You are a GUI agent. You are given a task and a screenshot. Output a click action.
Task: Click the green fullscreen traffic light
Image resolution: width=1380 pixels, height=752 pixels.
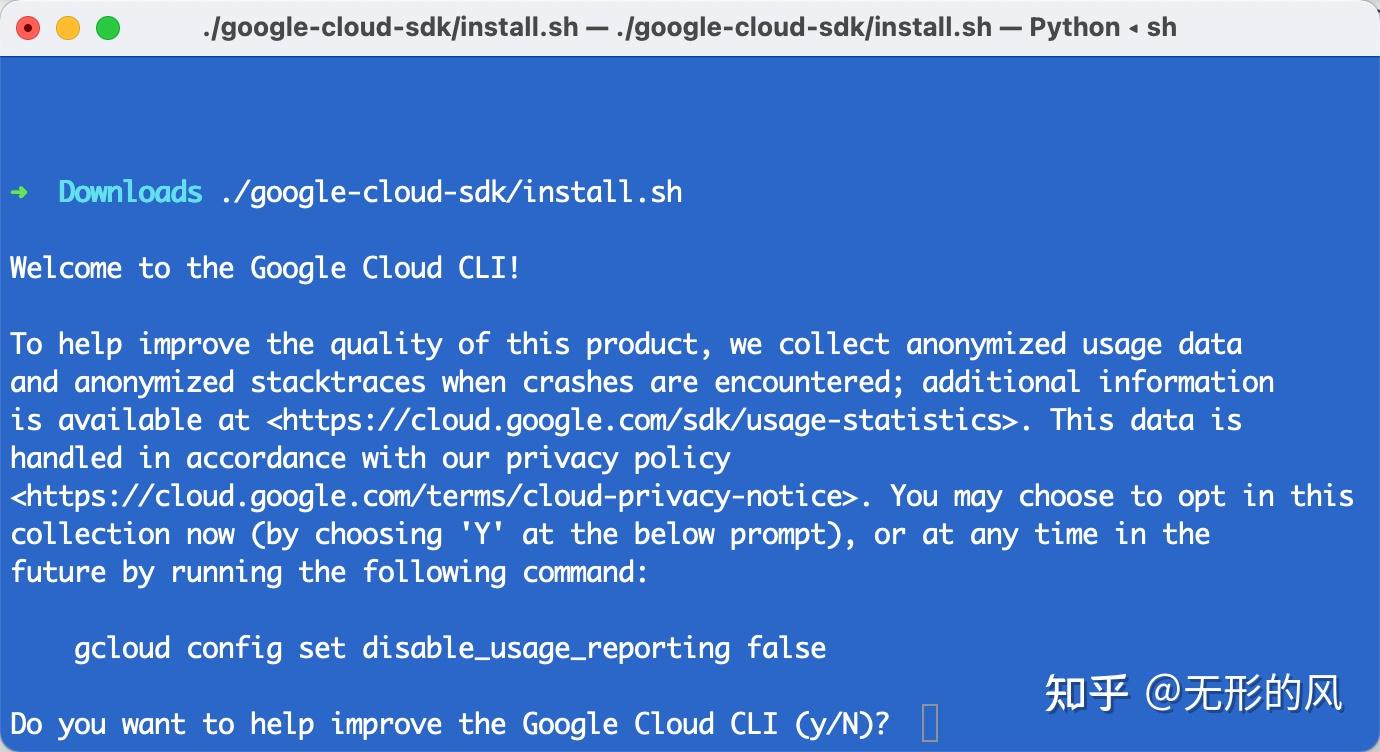pyautogui.click(x=108, y=27)
